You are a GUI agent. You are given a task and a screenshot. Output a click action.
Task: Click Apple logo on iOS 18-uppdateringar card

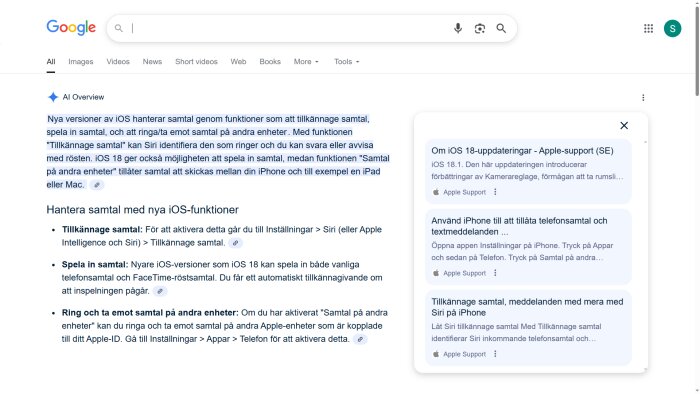tap(436, 192)
